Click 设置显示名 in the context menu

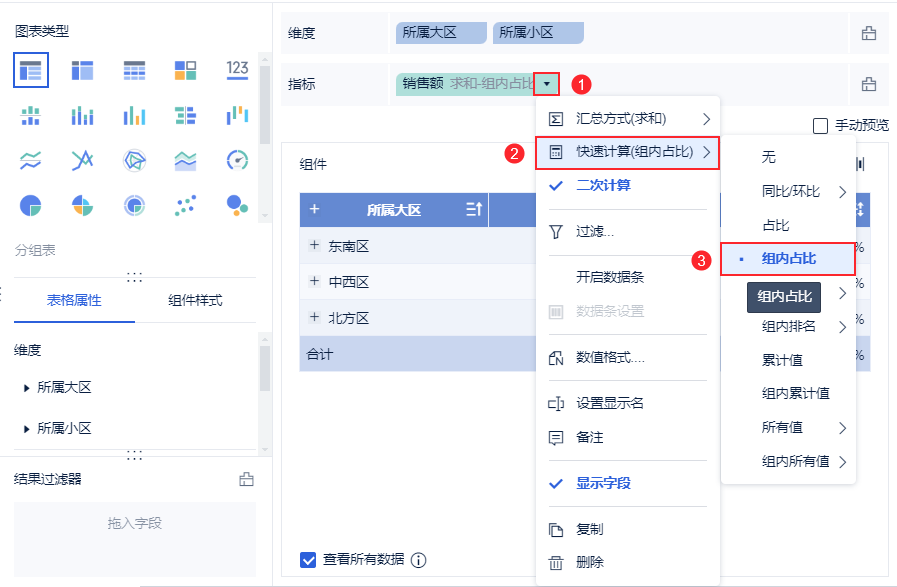click(x=610, y=404)
